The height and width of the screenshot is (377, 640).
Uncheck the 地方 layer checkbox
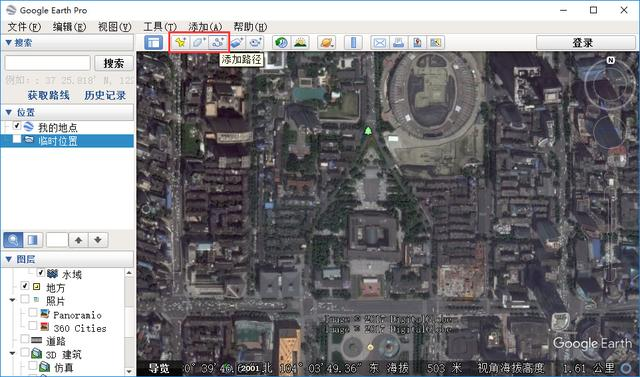point(25,286)
